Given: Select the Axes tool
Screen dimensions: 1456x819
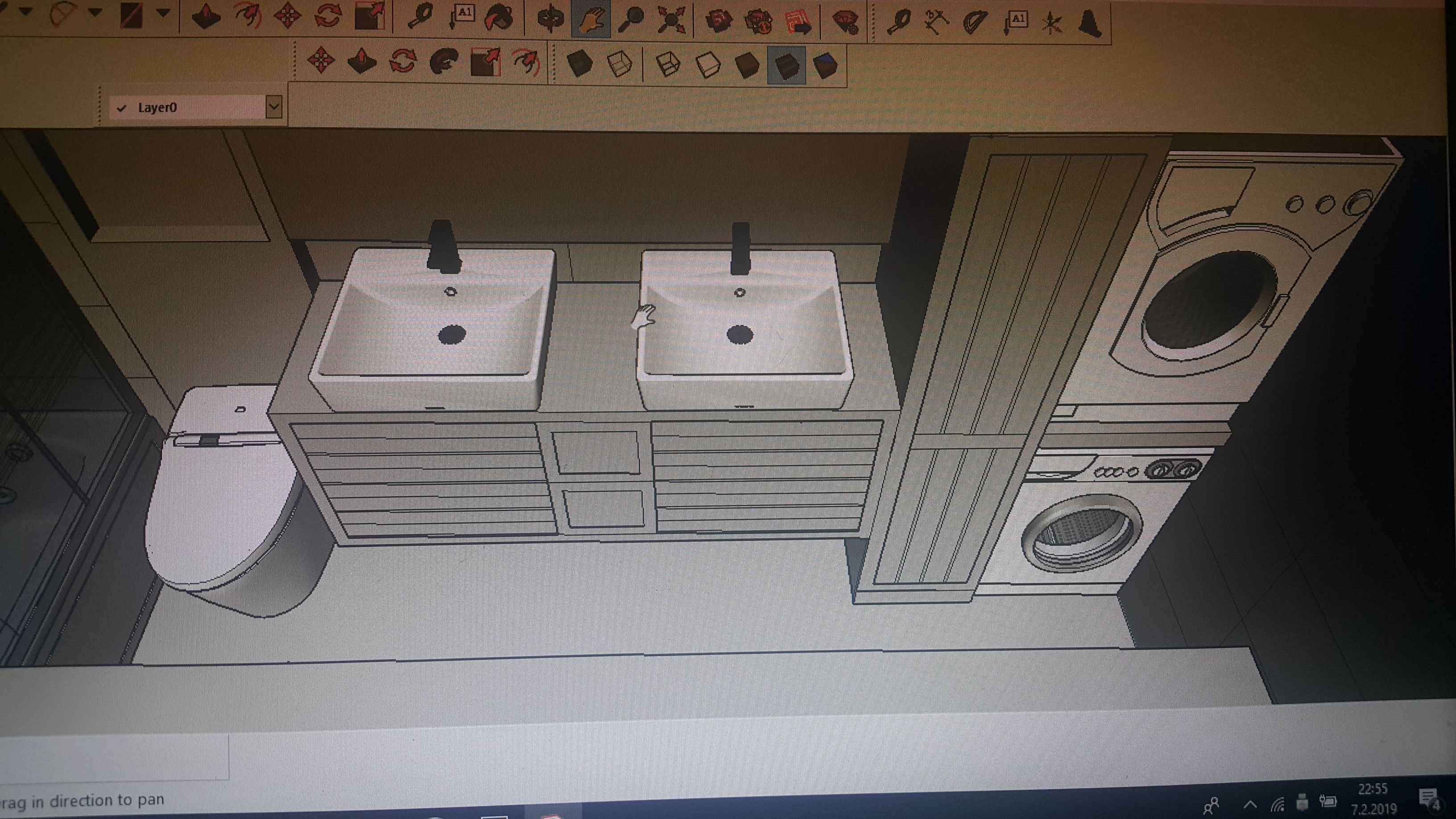Looking at the screenshot, I should [x=1052, y=24].
